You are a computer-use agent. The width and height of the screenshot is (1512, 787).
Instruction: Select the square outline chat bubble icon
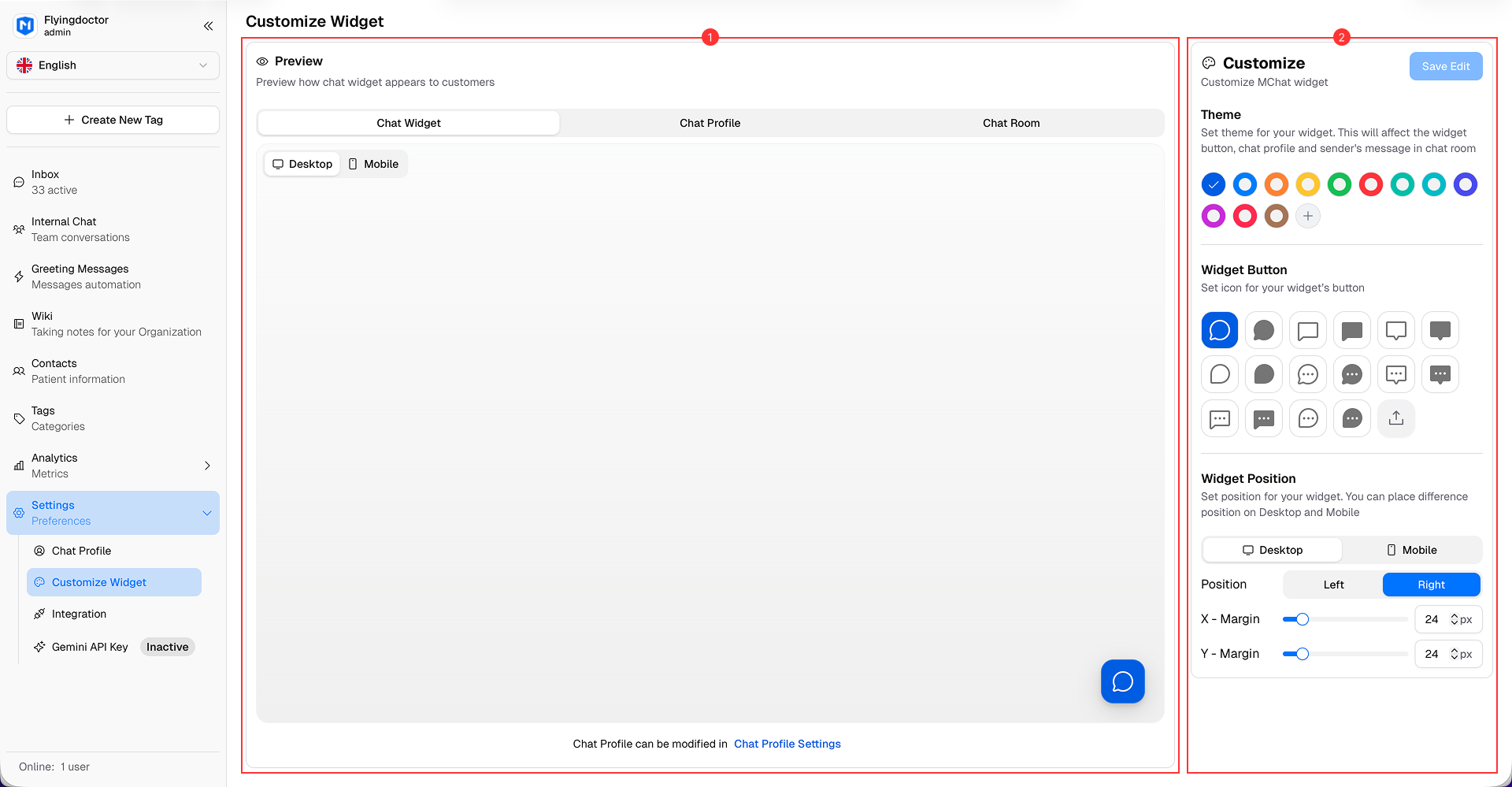(x=1307, y=330)
